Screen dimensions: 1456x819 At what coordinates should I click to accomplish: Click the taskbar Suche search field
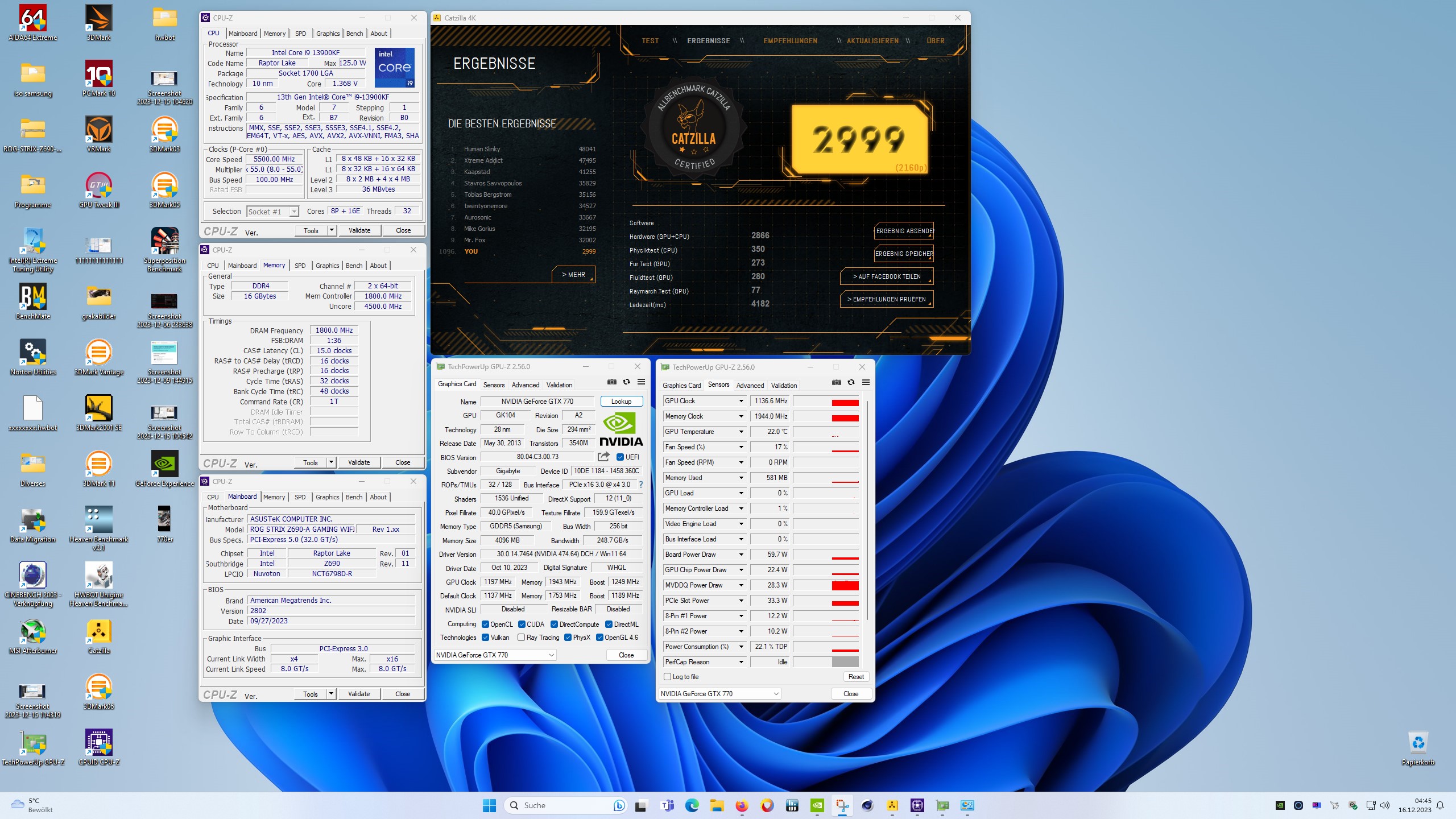[565, 805]
